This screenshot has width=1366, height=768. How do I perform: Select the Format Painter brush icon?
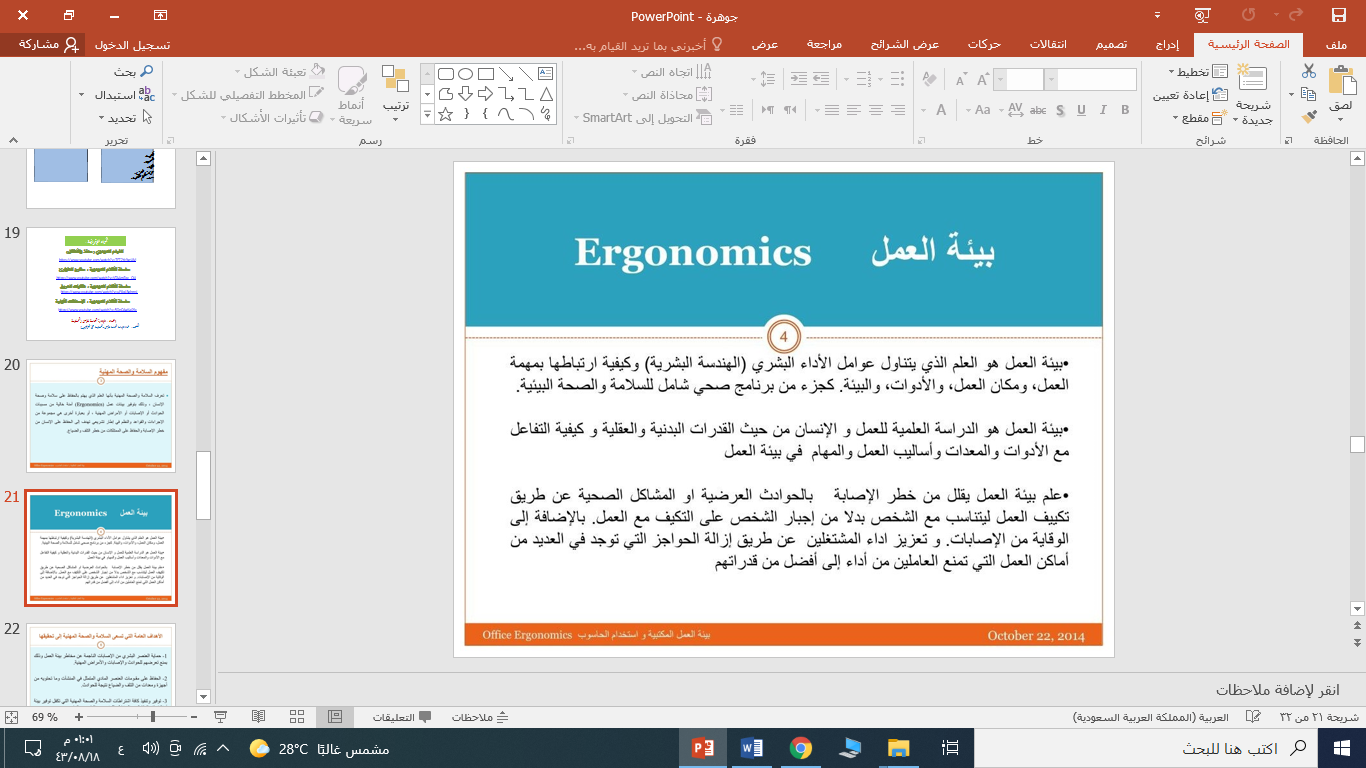pos(1308,117)
